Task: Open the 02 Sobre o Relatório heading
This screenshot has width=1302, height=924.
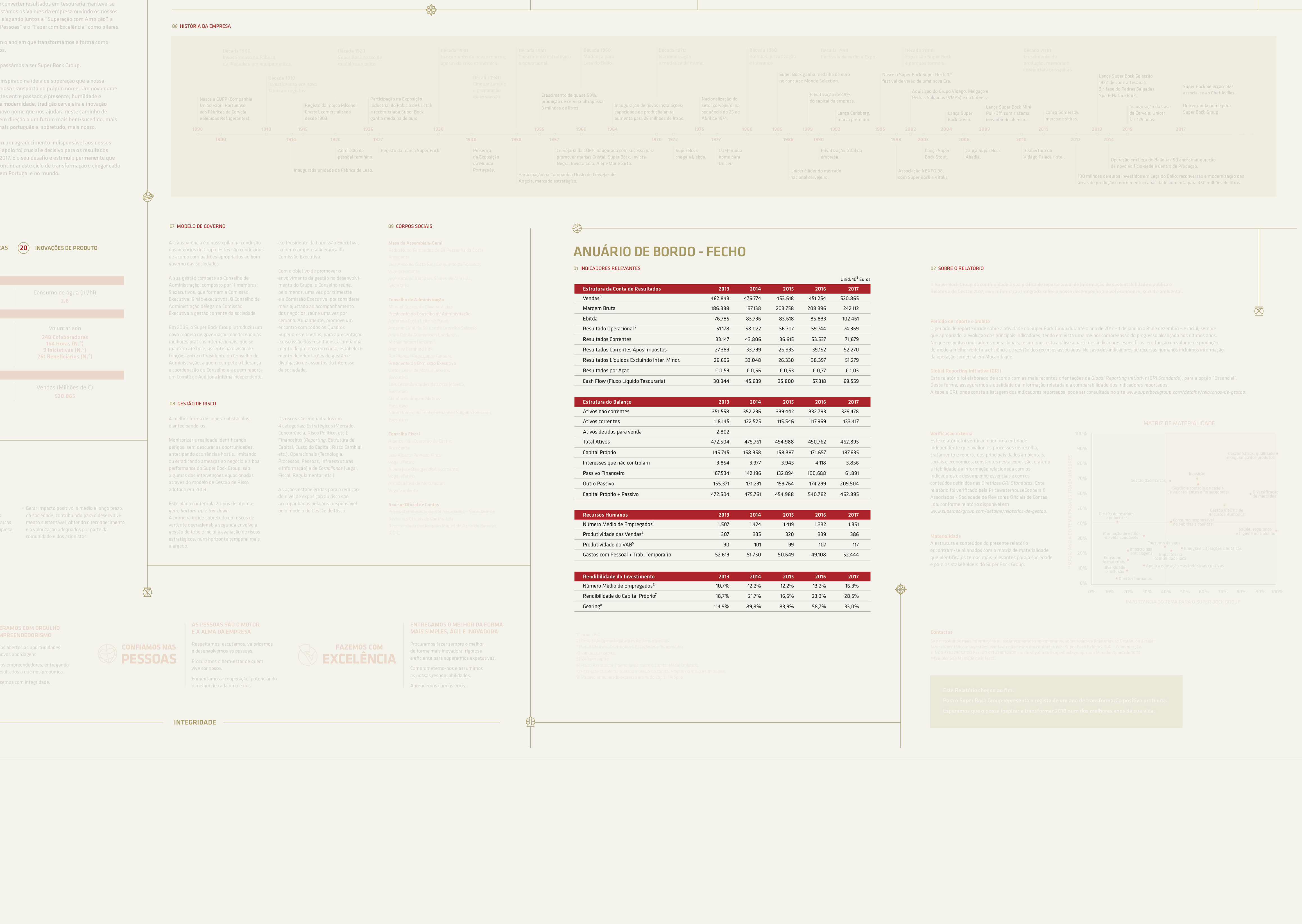Action: point(957,269)
